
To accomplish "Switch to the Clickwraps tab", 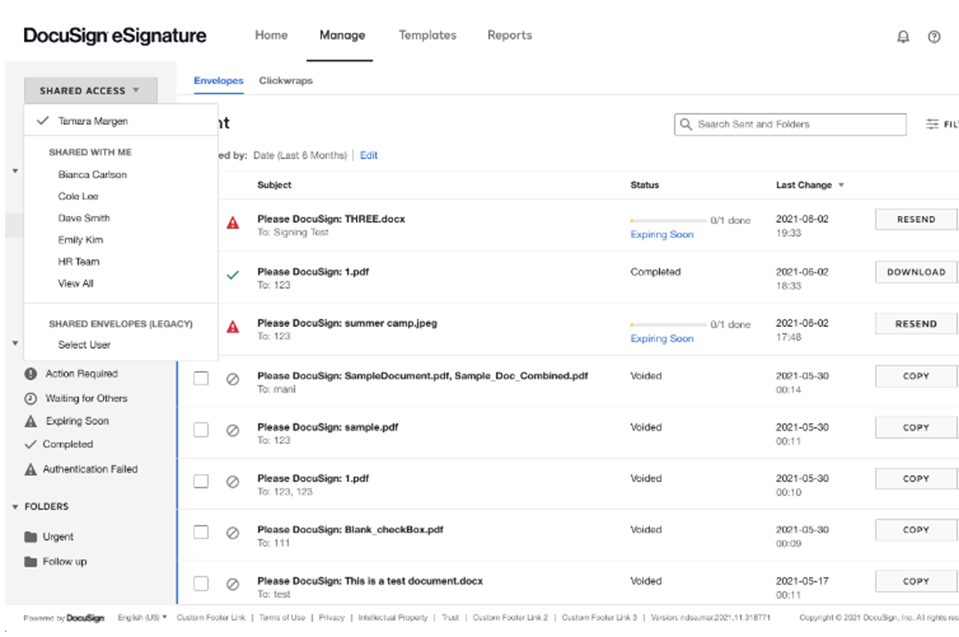I will [x=286, y=81].
